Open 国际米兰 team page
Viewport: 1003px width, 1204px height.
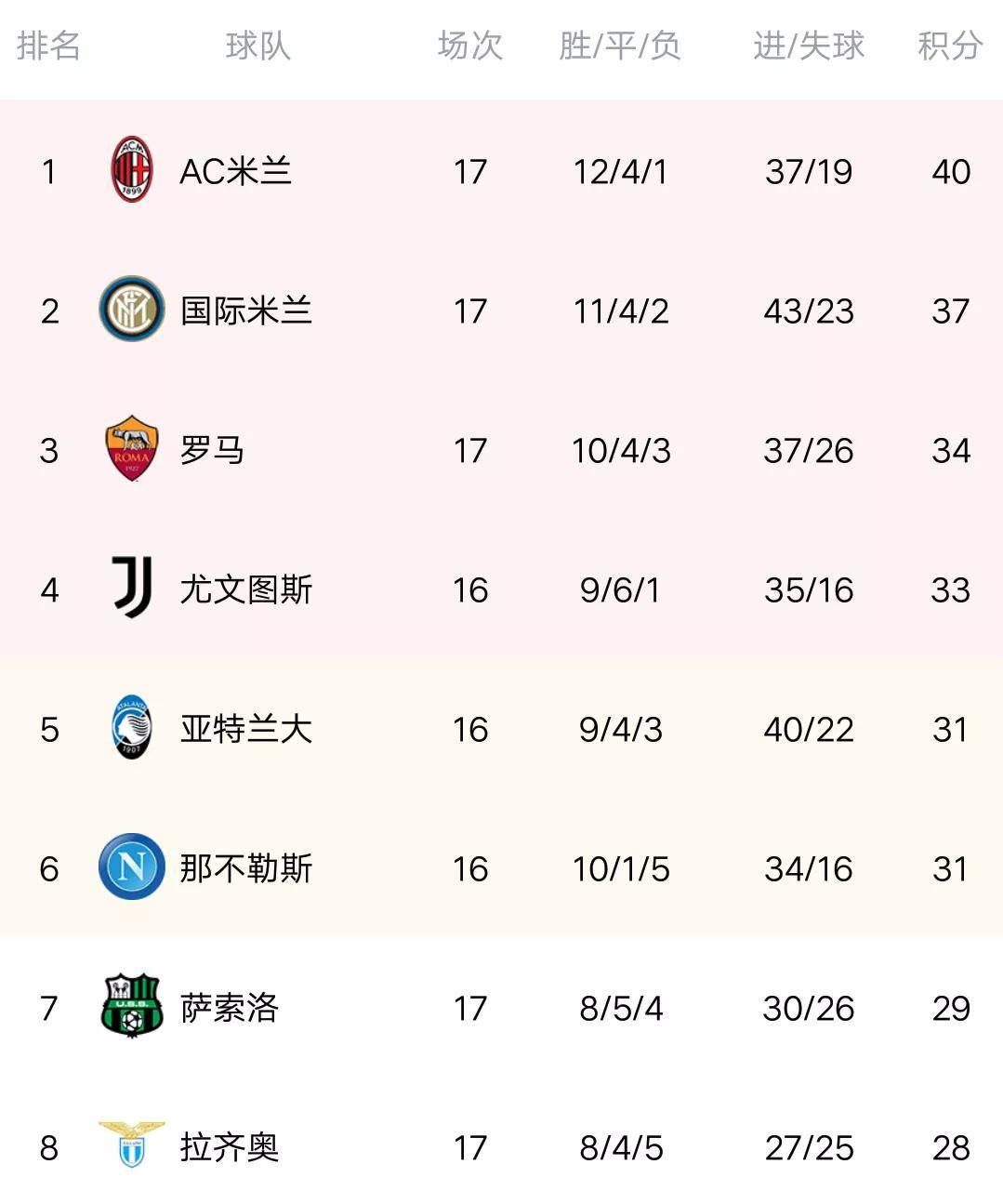pos(246,311)
